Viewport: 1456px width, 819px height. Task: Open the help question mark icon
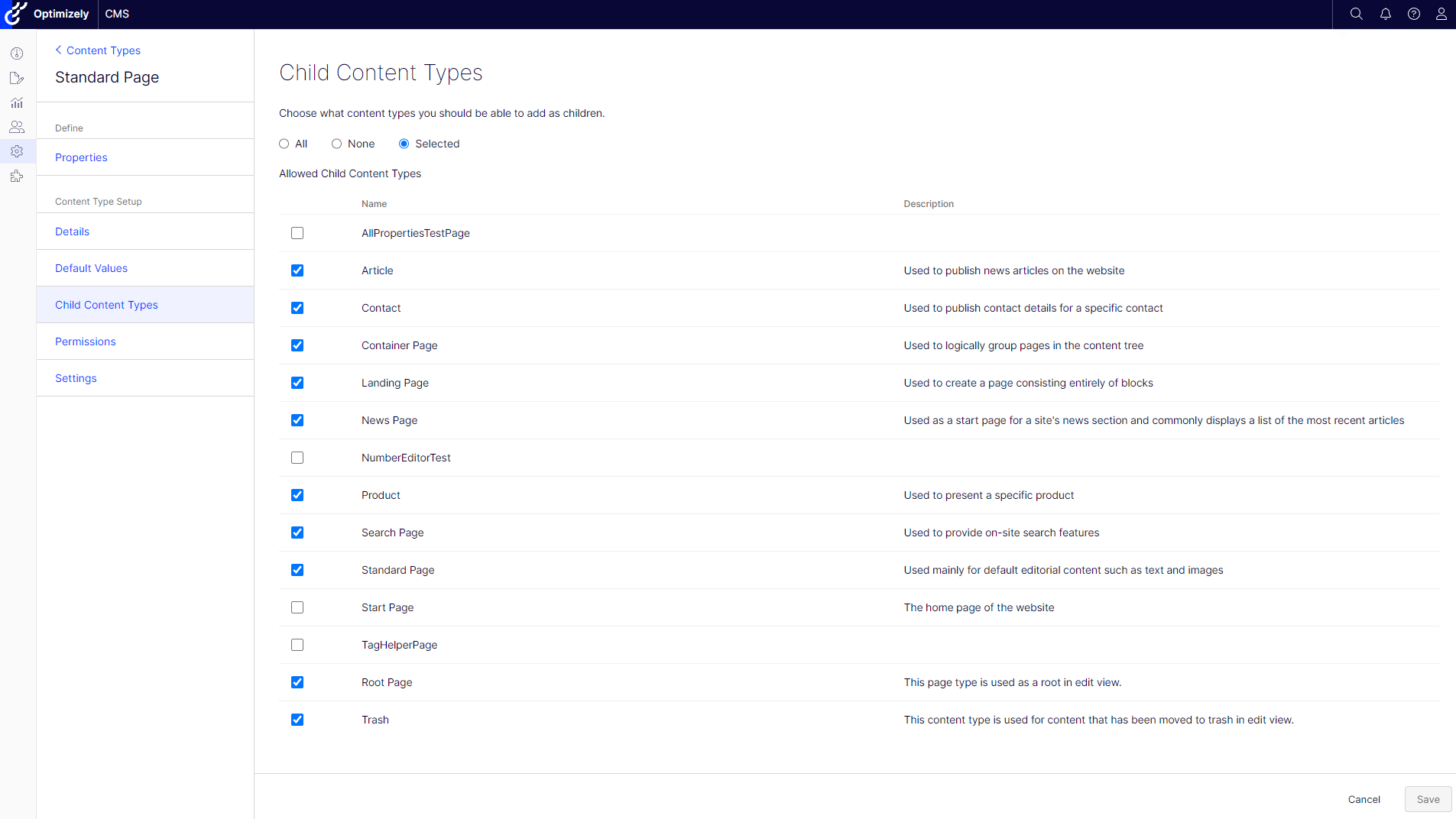1413,14
